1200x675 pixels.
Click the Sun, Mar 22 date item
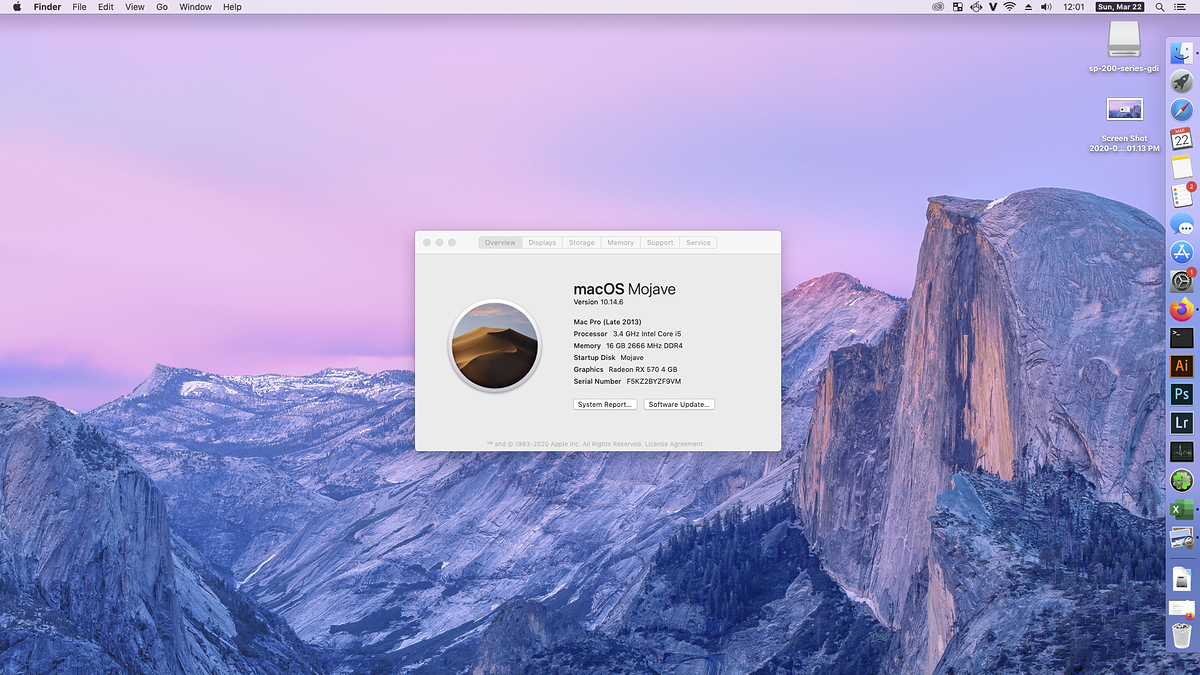coord(1119,7)
